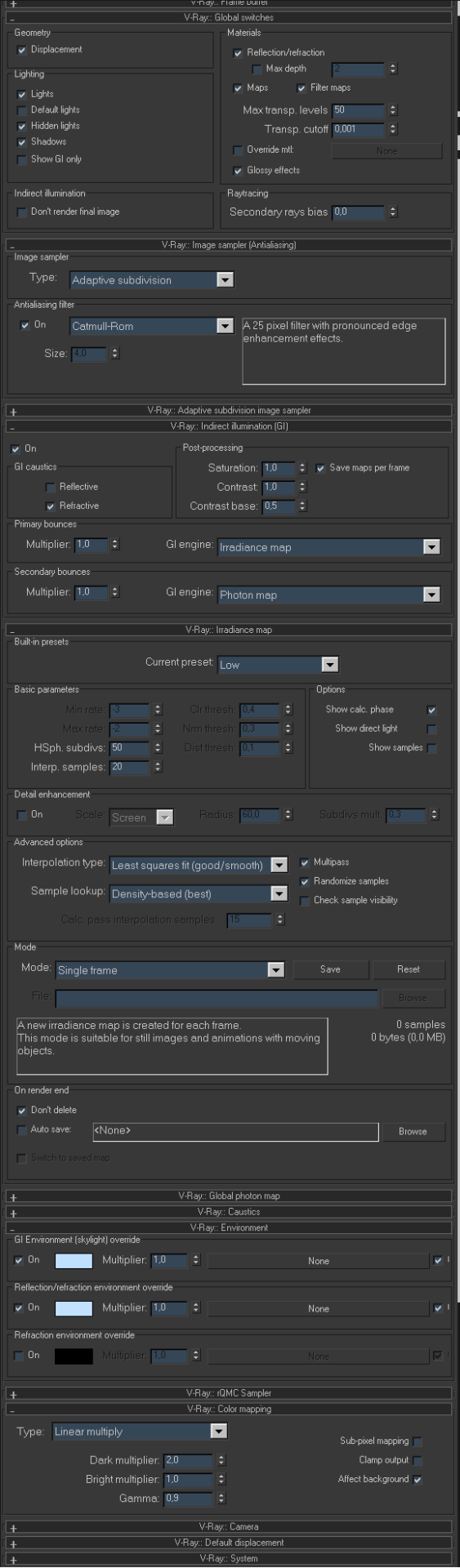The height and width of the screenshot is (1568, 460).
Task: Expand V-Ray Camera rollout
Action: [x=229, y=1526]
